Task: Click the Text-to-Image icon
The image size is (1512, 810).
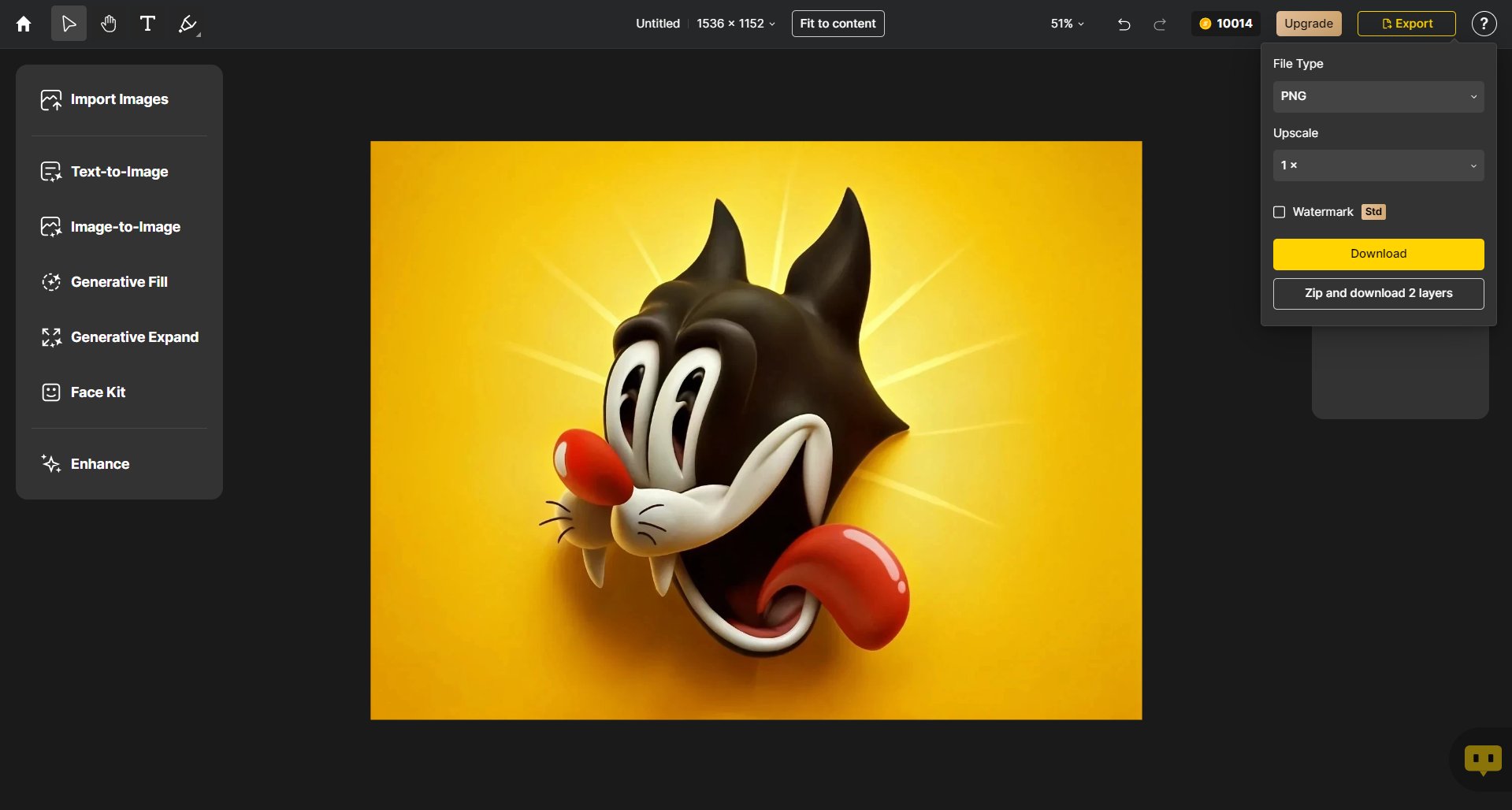Action: point(51,172)
